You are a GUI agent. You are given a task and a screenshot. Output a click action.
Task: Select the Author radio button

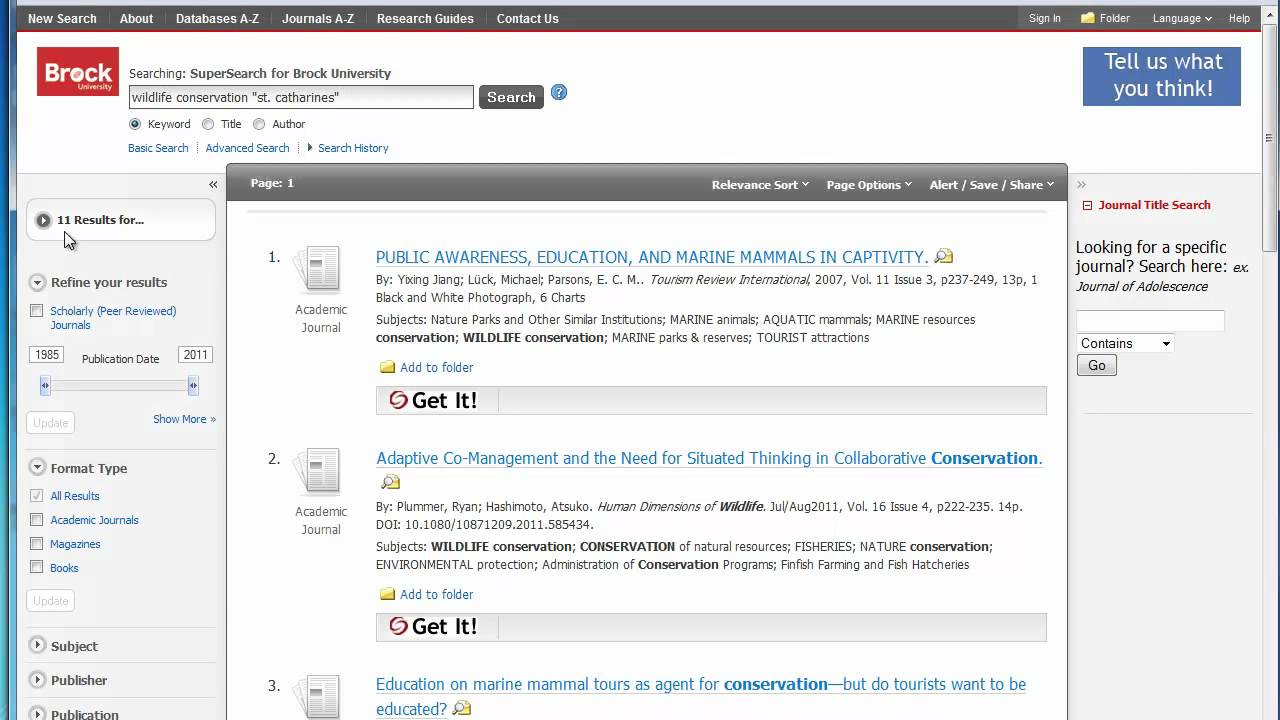(259, 124)
